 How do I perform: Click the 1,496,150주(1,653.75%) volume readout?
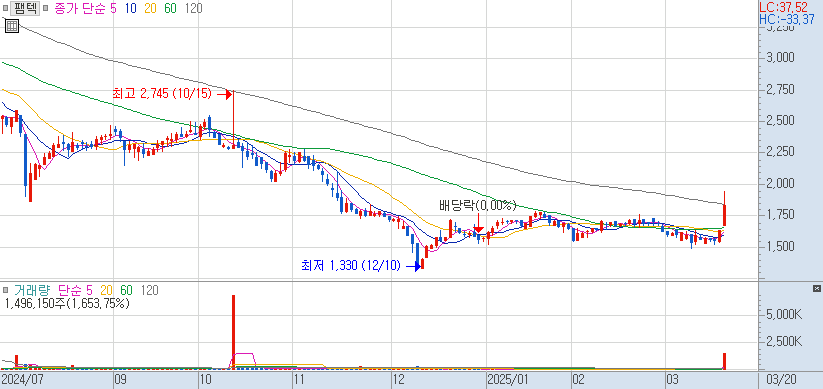(67, 303)
